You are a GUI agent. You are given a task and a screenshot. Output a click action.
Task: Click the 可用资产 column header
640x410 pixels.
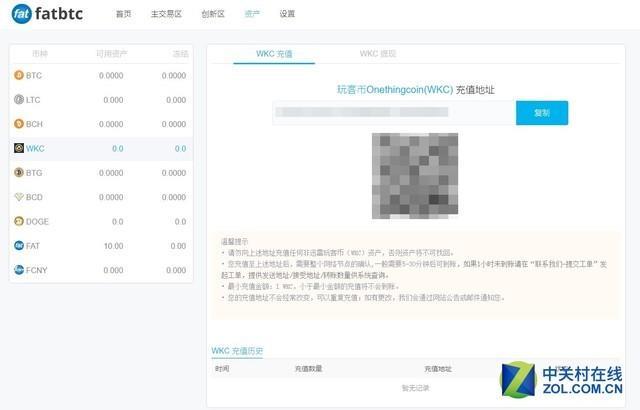click(111, 54)
